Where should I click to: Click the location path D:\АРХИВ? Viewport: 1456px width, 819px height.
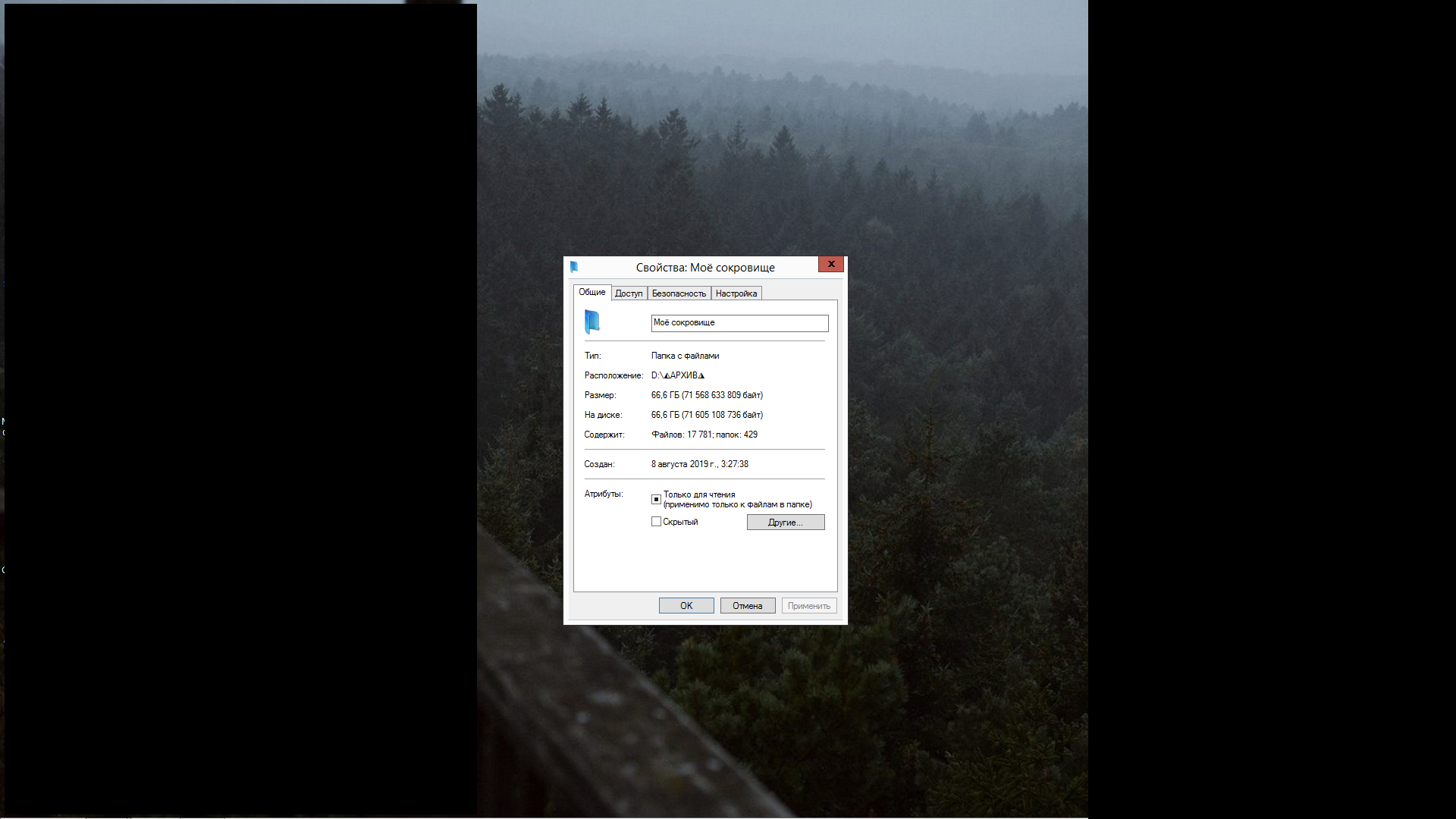[677, 375]
